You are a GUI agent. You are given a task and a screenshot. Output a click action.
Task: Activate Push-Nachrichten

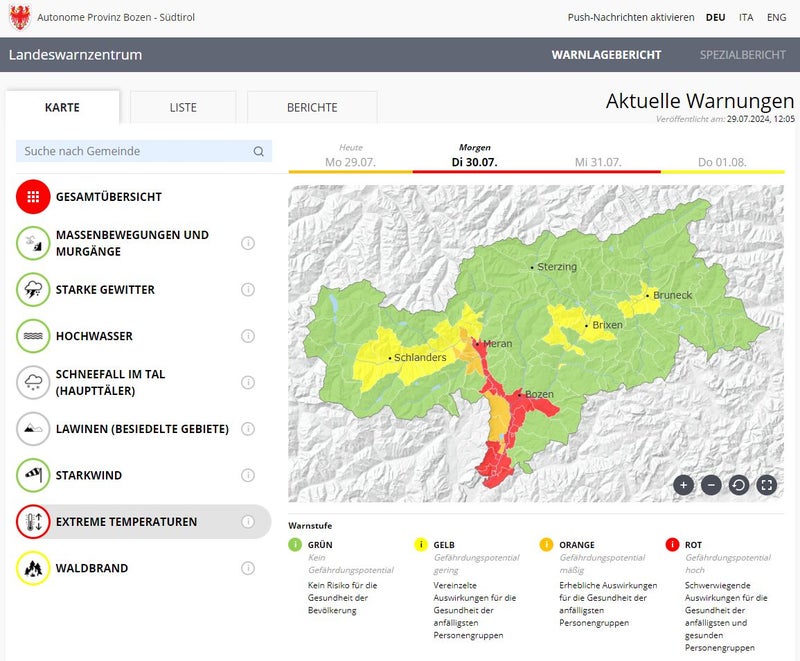(630, 18)
